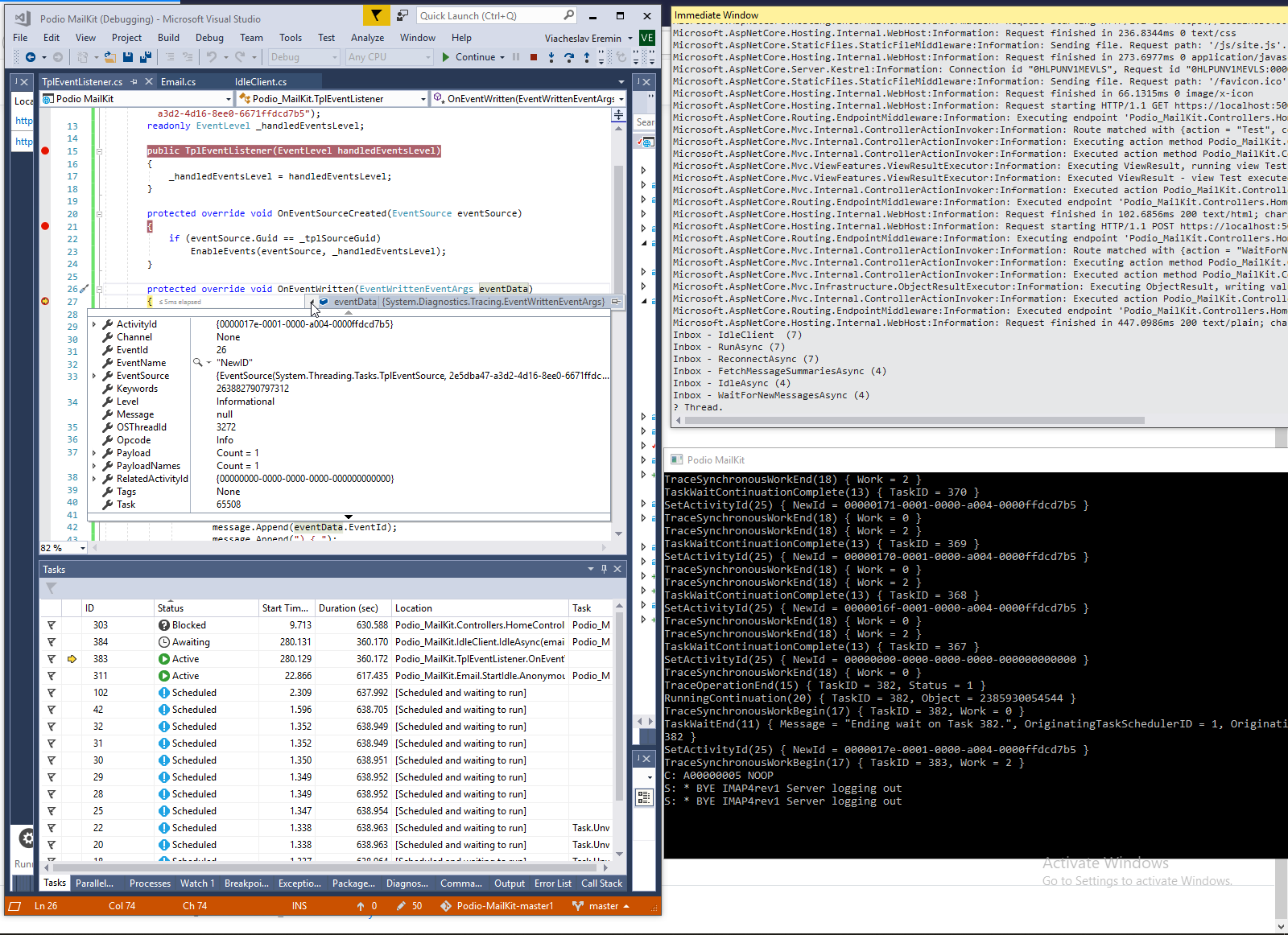The image size is (1288, 935).
Task: Click the Open File folder toolbar icon
Action: pyautogui.click(x=110, y=57)
